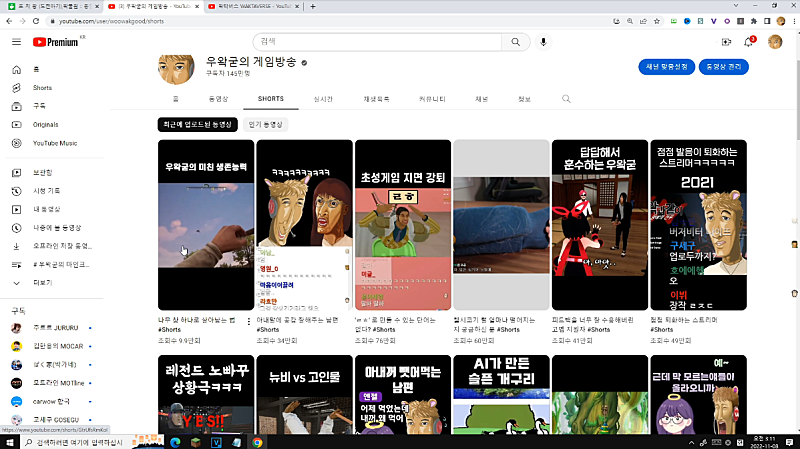800x449 pixels.
Task: Click the 동영상 관리 button
Action: [723, 67]
